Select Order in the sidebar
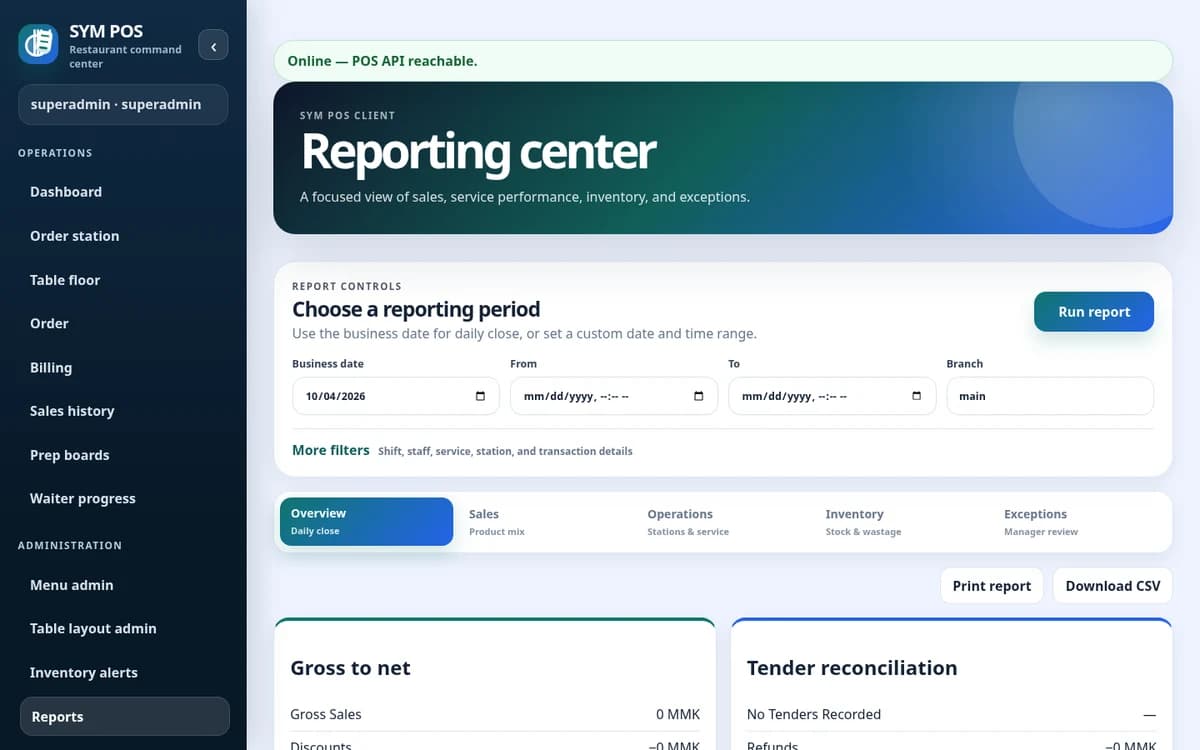 tap(125, 323)
